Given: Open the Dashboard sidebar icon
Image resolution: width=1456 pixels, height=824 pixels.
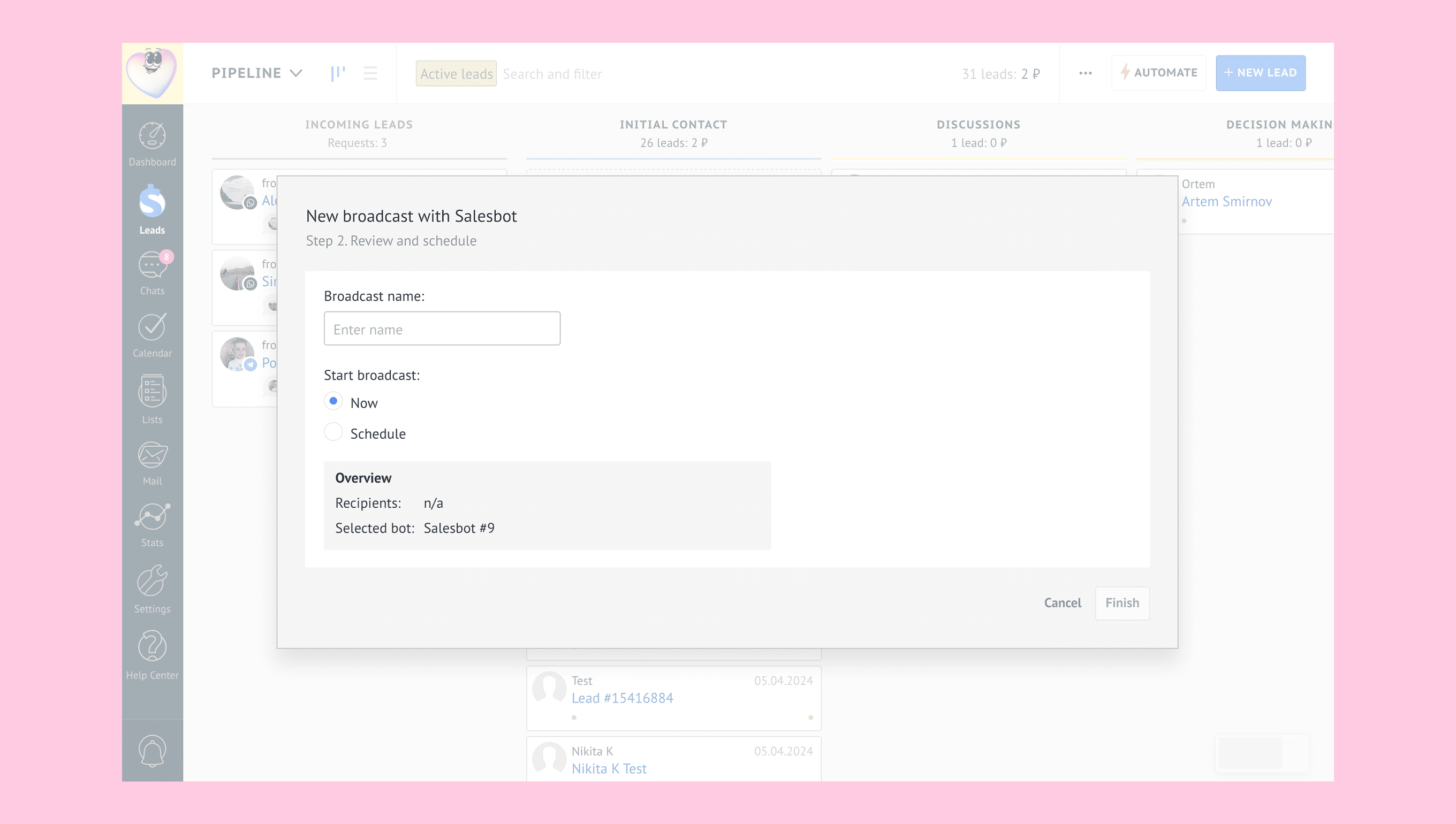Looking at the screenshot, I should click(x=151, y=144).
